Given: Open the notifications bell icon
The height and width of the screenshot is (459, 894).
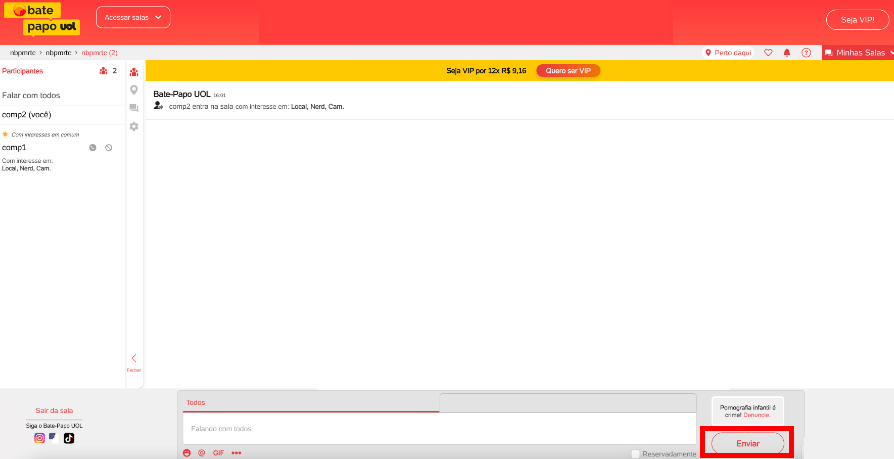Looking at the screenshot, I should (x=787, y=52).
